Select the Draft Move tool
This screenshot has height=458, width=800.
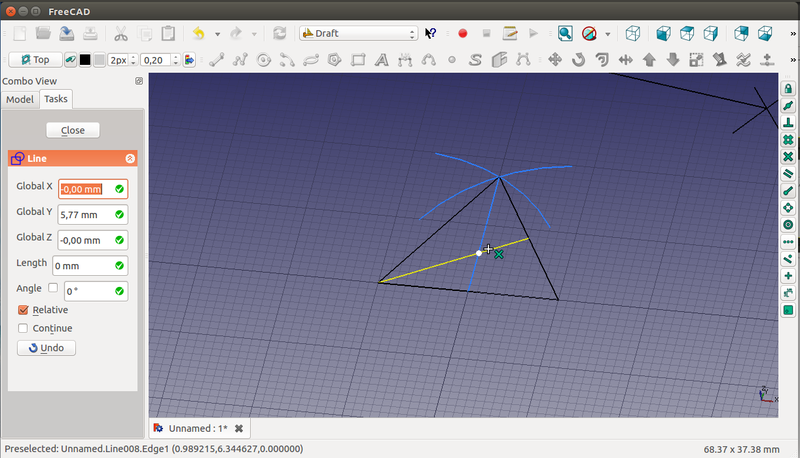(x=555, y=59)
